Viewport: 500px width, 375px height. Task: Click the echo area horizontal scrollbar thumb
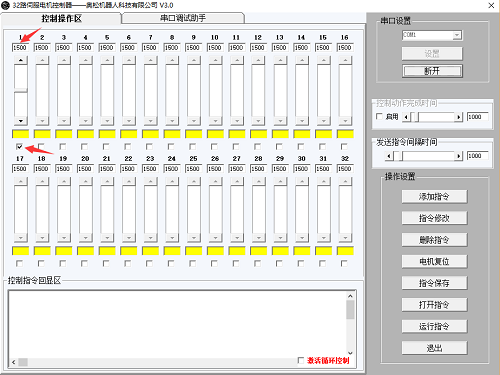[x=23, y=362]
